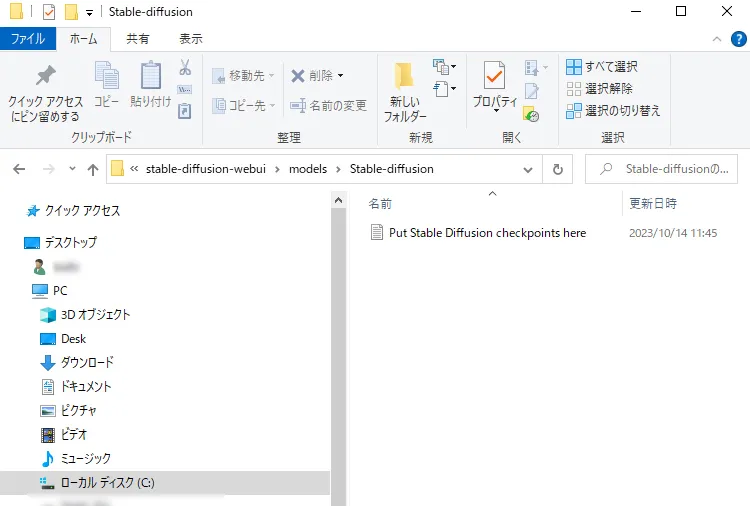Click Deselect (選択解除)
750x506 pixels.
599,88
